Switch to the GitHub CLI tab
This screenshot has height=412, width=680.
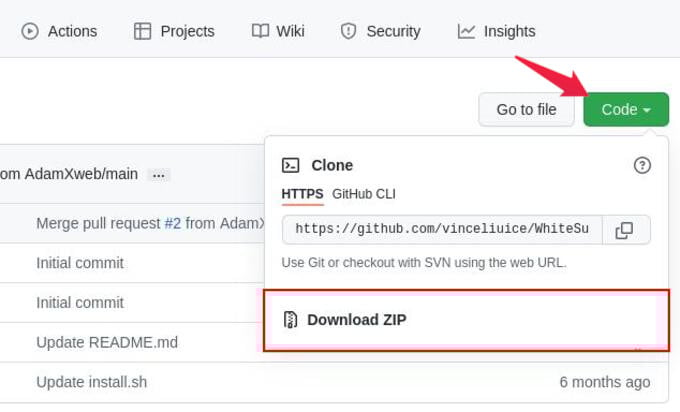[x=363, y=194]
